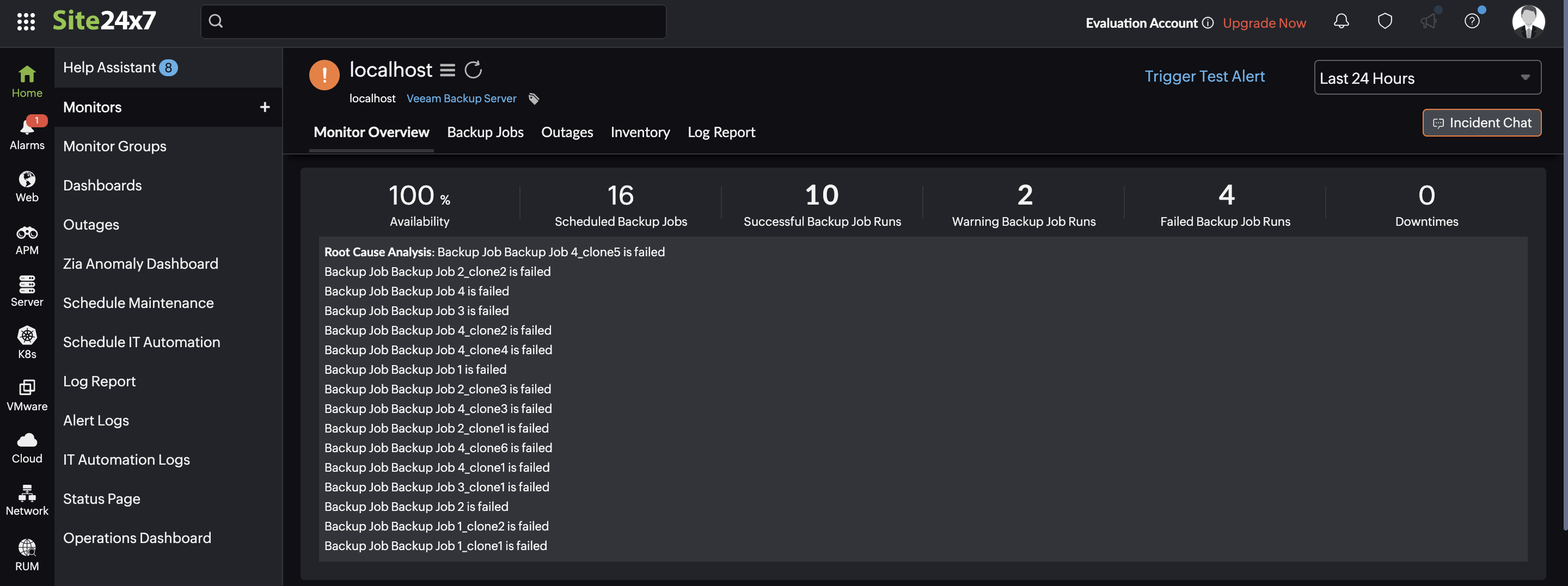Image resolution: width=1568 pixels, height=586 pixels.
Task: Click the notifications bell icon
Action: 1341,21
